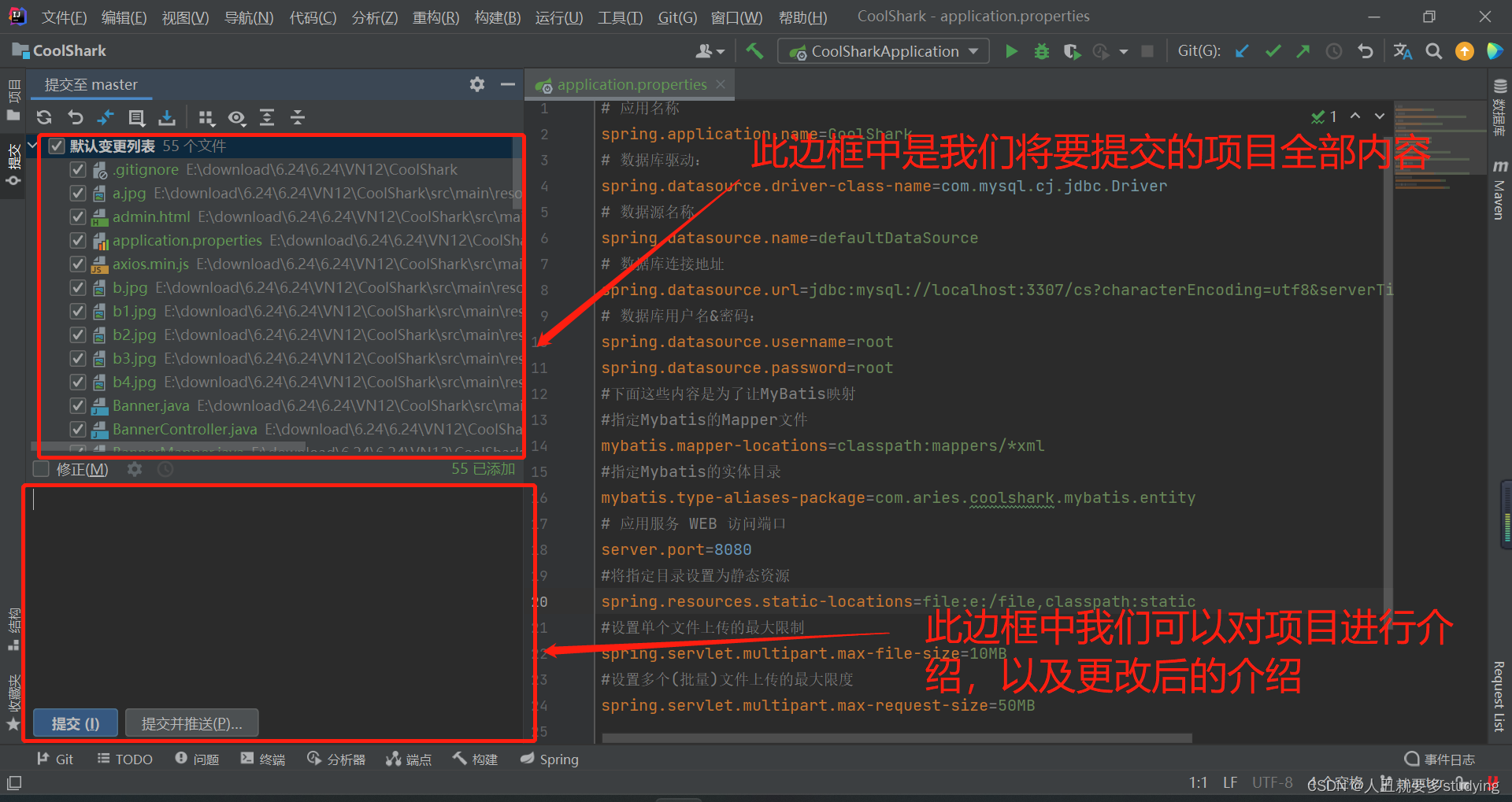Screen dimensions: 1512x802
Task: Uncheck the axios.min.js file checkbox
Action: [77, 264]
